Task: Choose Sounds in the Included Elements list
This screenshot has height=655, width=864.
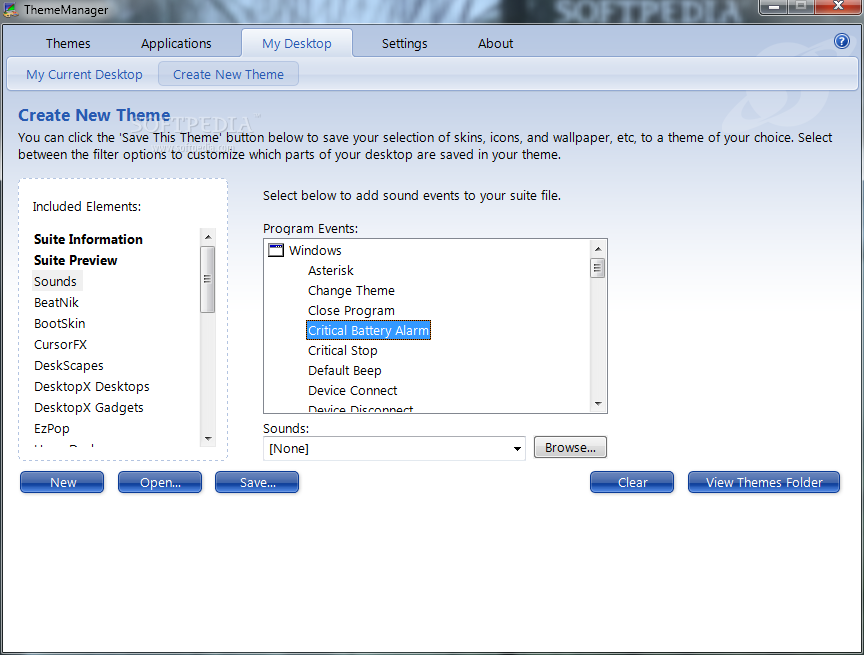Action: point(55,281)
